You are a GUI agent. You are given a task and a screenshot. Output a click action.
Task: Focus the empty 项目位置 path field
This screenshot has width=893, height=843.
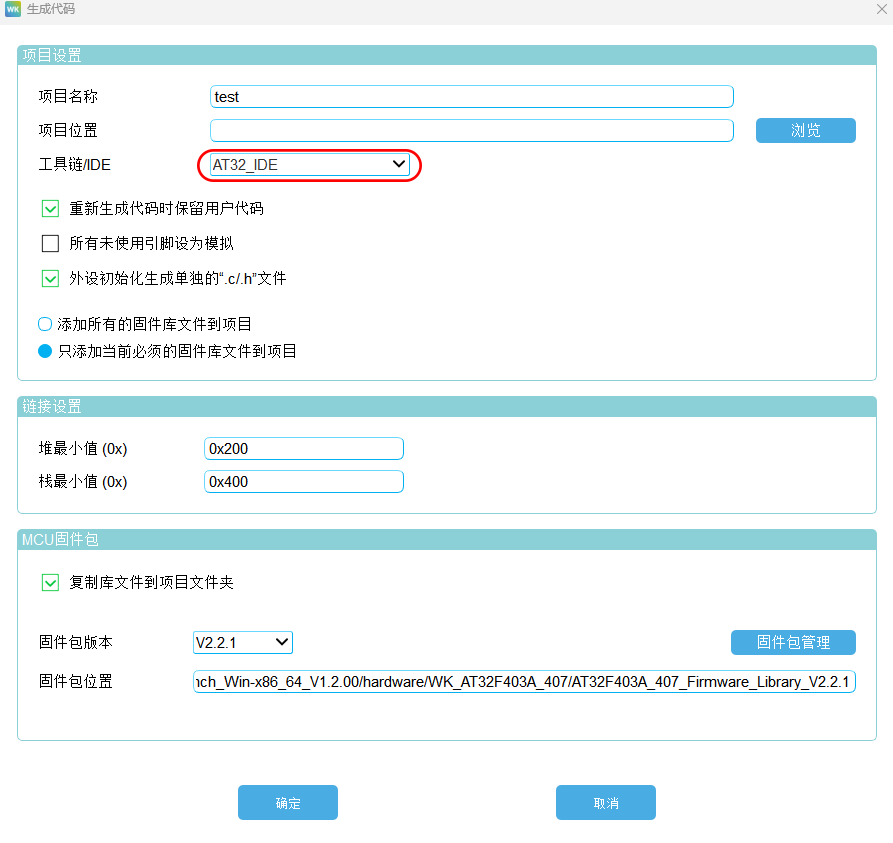(x=472, y=131)
